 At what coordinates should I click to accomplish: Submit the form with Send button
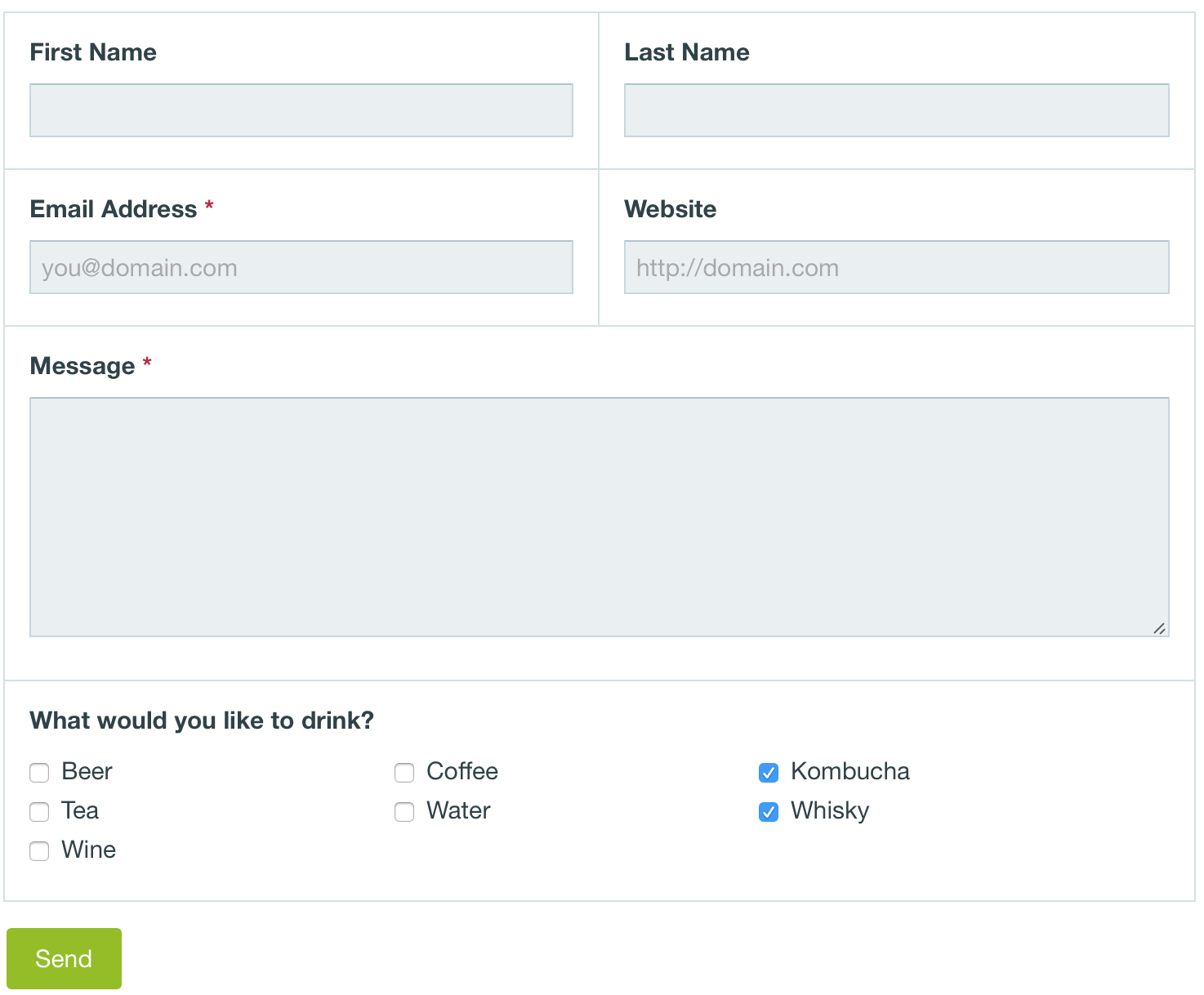point(64,958)
